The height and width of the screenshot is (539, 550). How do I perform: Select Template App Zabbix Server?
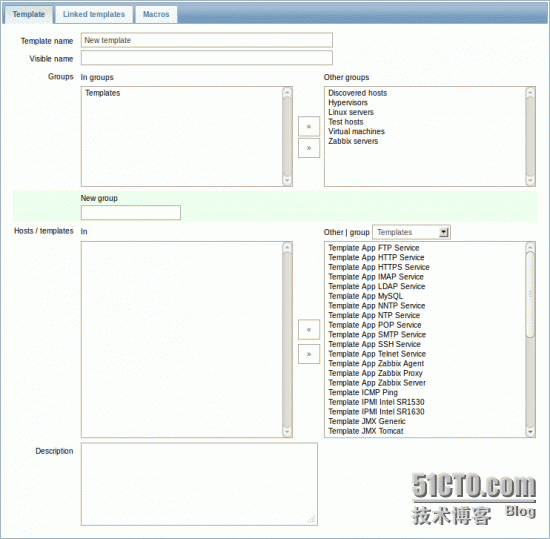click(377, 383)
